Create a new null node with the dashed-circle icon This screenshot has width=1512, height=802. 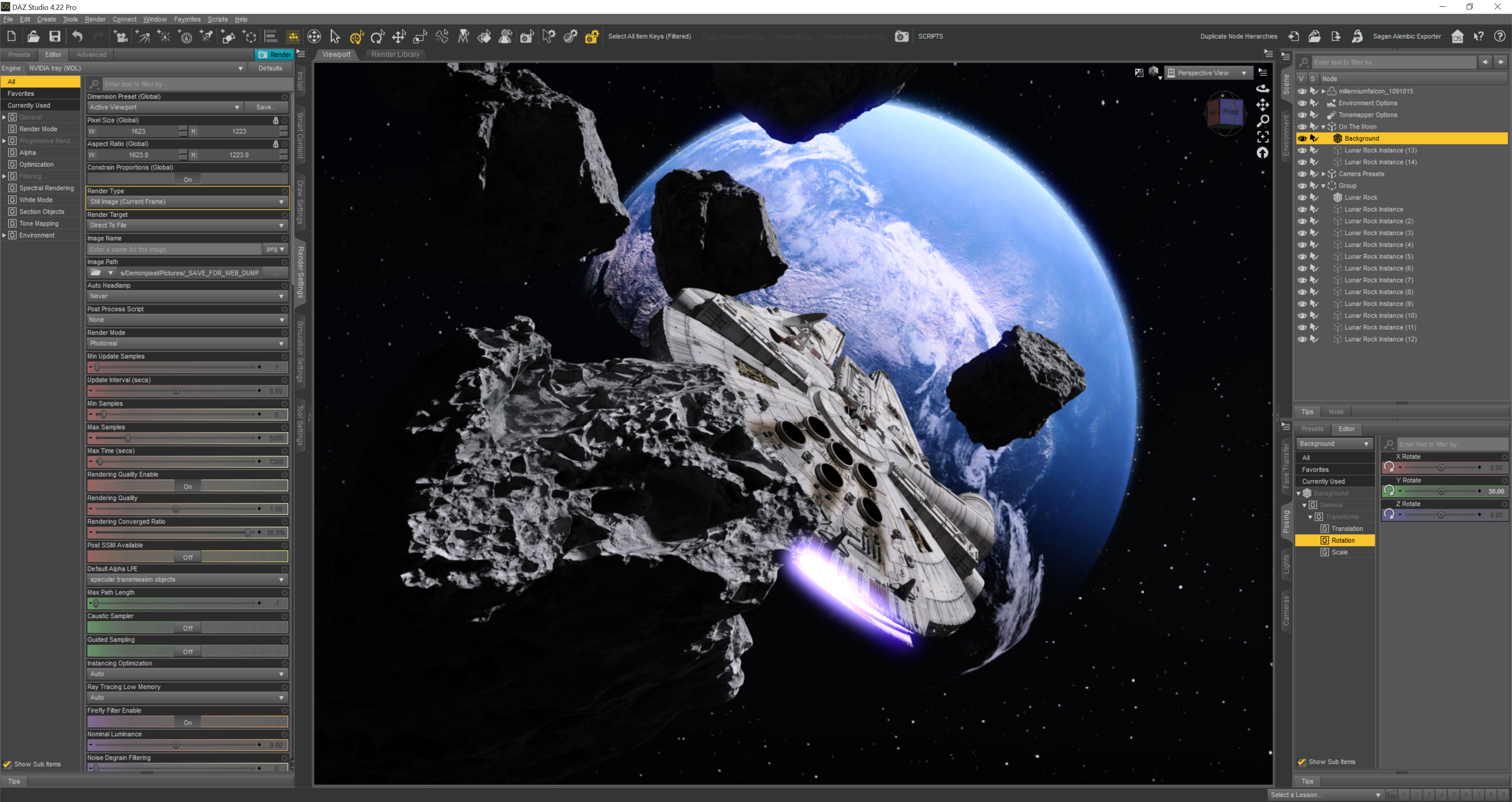click(x=250, y=36)
